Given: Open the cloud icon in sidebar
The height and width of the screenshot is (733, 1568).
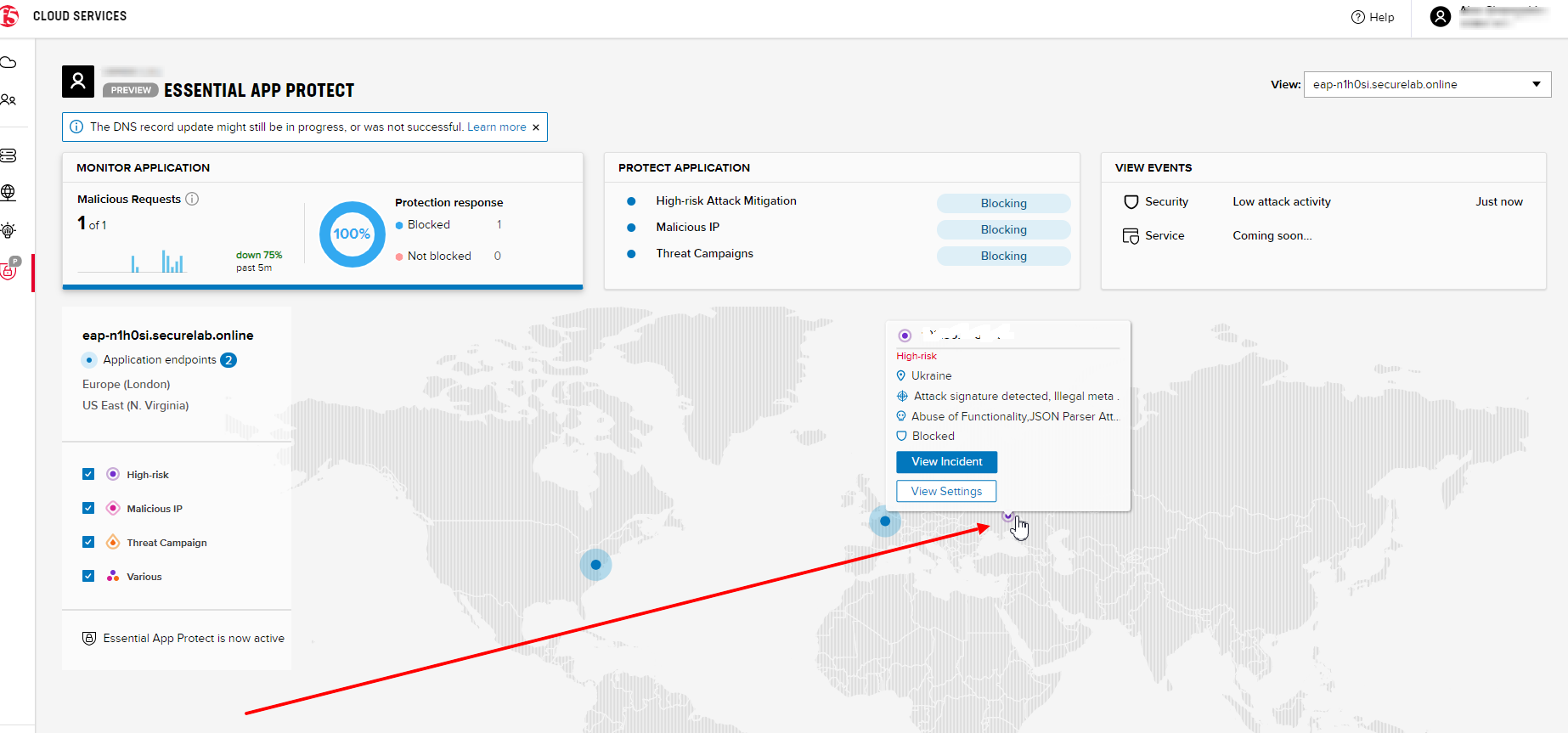Looking at the screenshot, I should click(x=8, y=63).
